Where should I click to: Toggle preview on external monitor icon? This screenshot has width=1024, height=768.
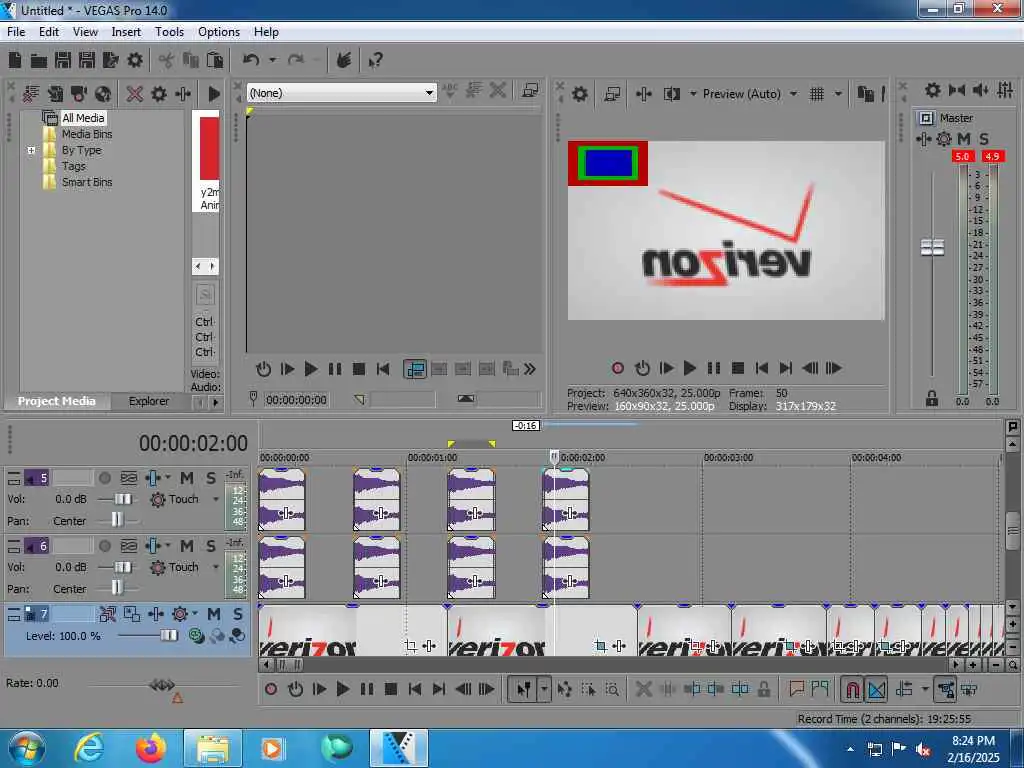pos(612,94)
